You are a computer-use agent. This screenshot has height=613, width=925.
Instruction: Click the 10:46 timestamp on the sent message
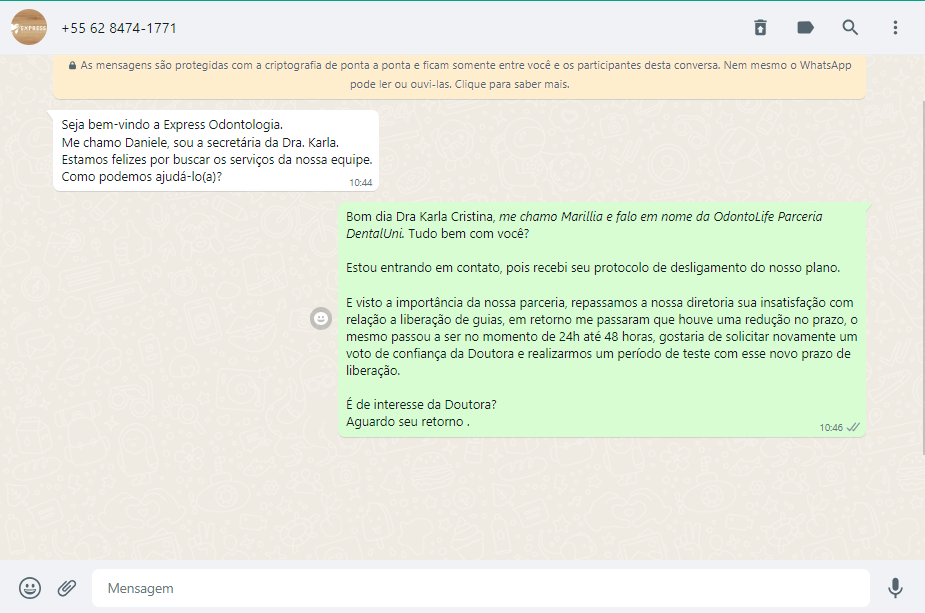831,428
